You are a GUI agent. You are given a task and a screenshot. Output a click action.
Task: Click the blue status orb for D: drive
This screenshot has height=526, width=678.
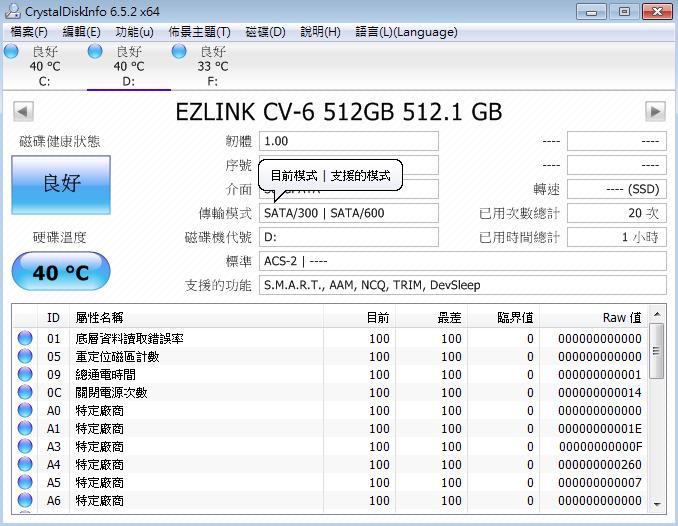pos(95,51)
